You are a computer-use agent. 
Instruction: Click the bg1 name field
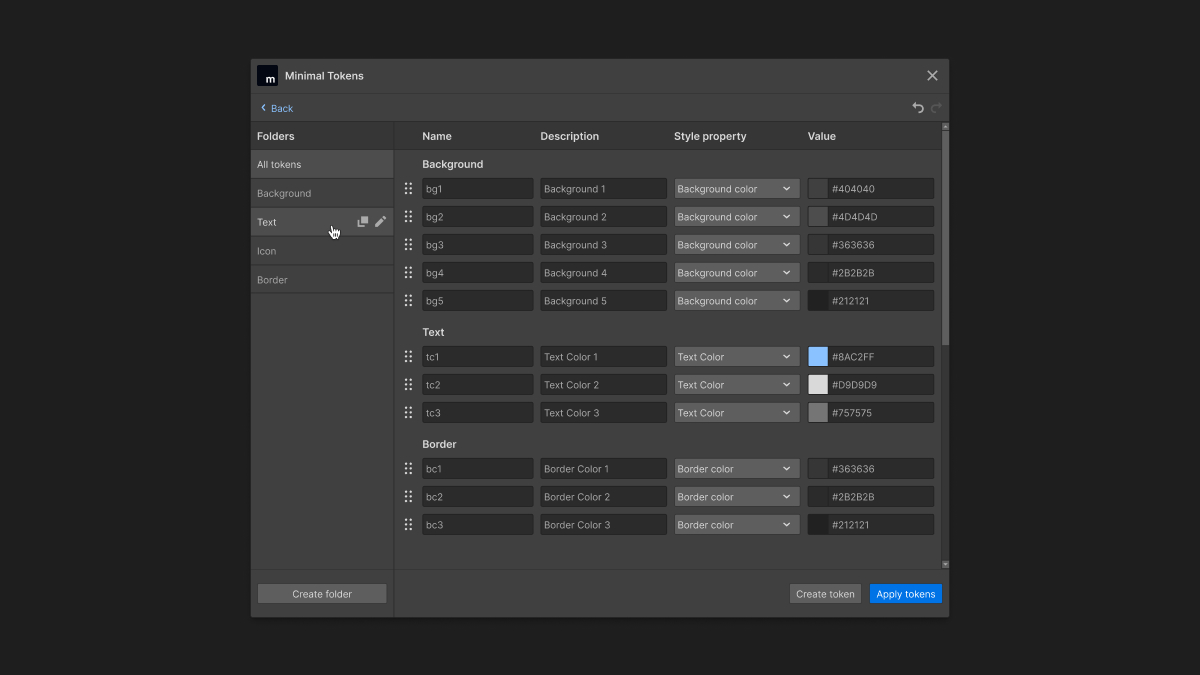point(478,189)
